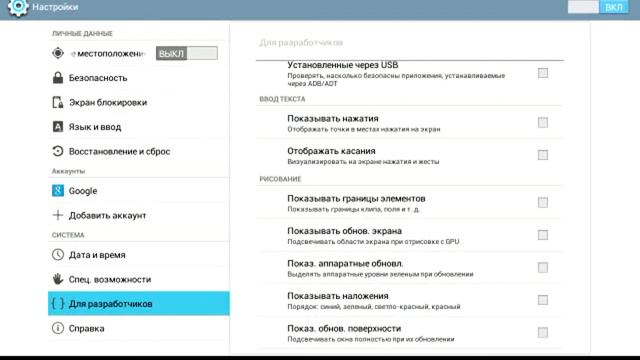Click the РИСОВАНИЕ section header
Screen dimensions: 640x360
[280, 179]
